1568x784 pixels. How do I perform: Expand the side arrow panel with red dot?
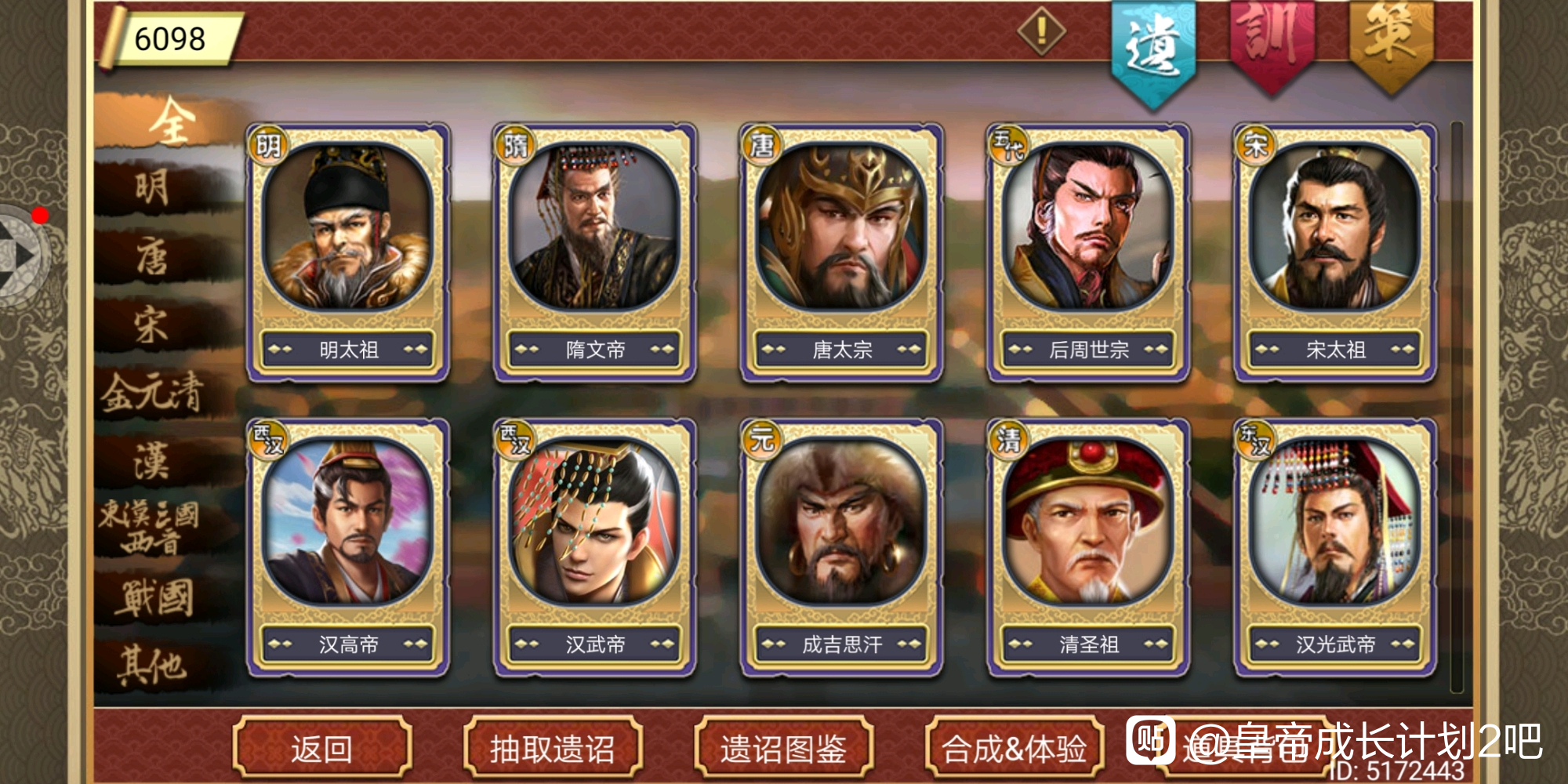pyautogui.click(x=22, y=253)
